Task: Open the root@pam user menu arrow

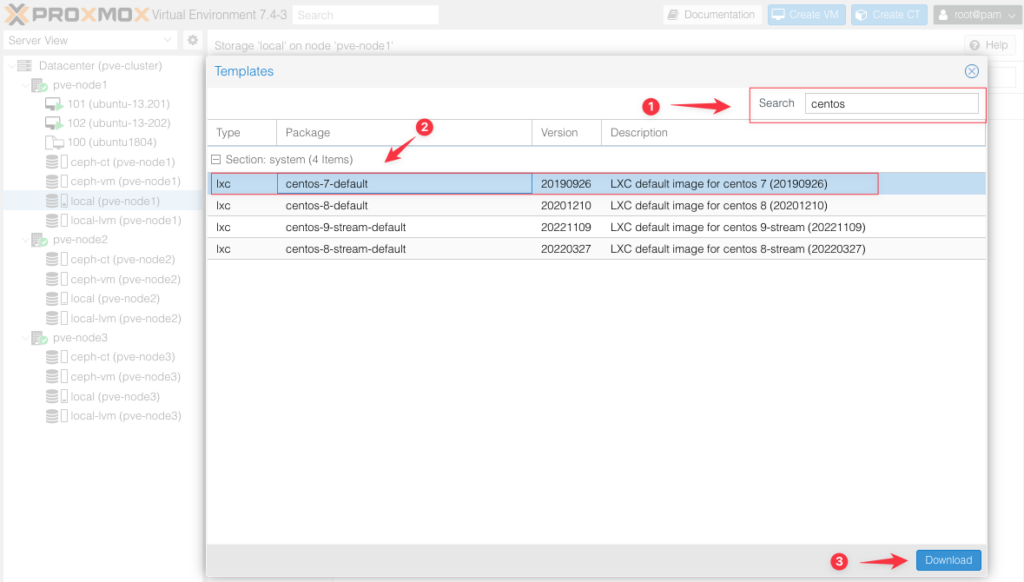Action: point(1012,15)
